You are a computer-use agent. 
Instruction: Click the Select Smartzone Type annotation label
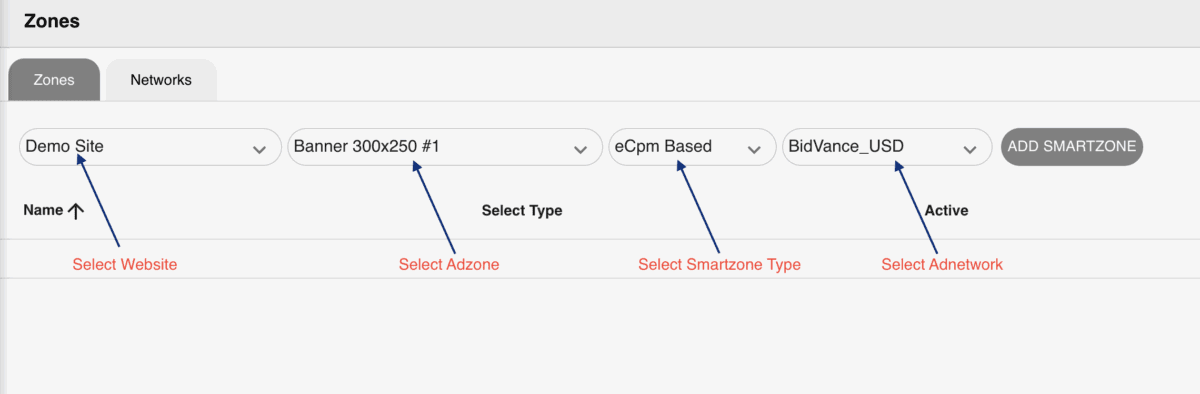[x=719, y=265]
